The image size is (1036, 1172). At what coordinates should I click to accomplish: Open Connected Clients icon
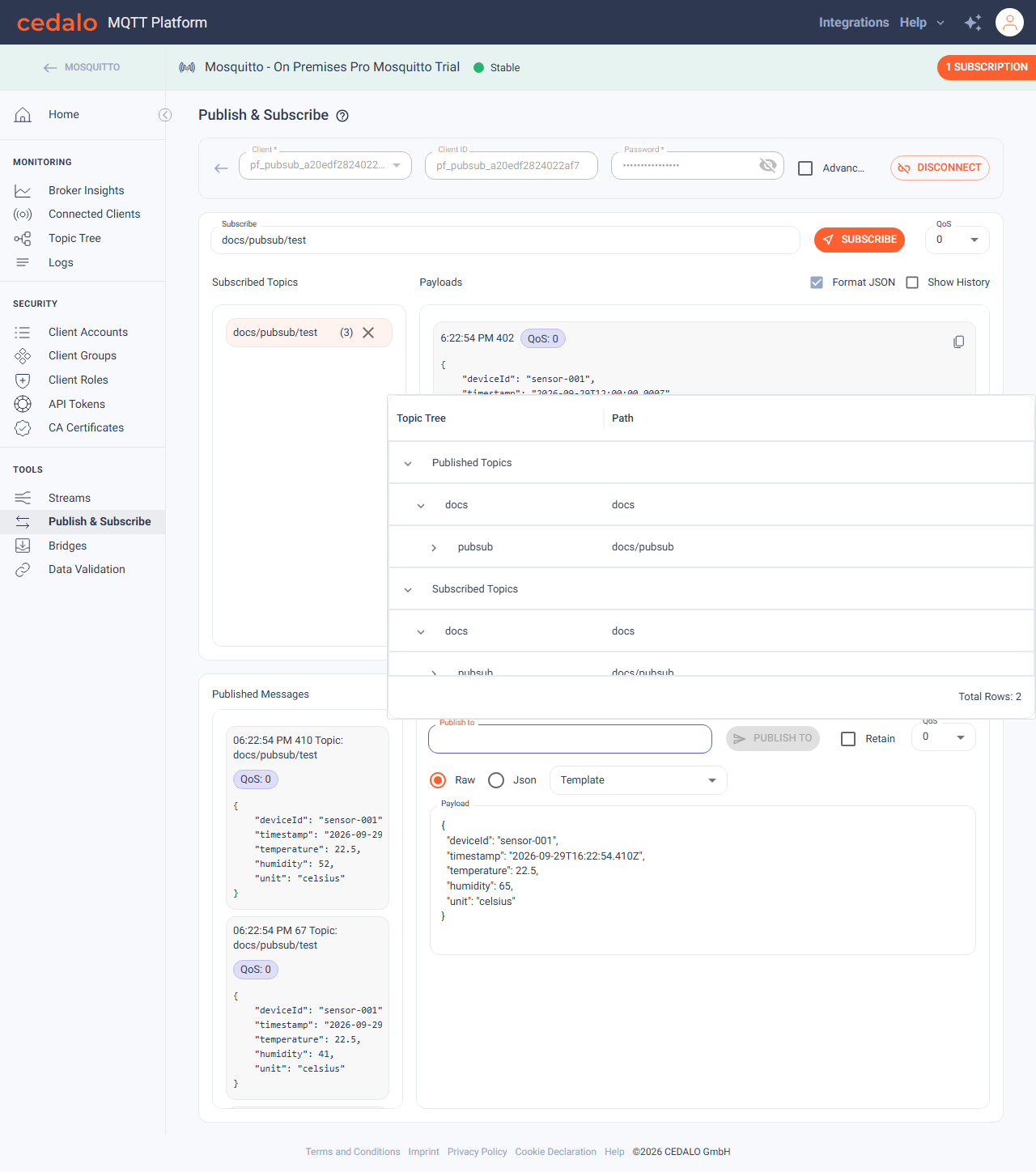click(x=23, y=214)
